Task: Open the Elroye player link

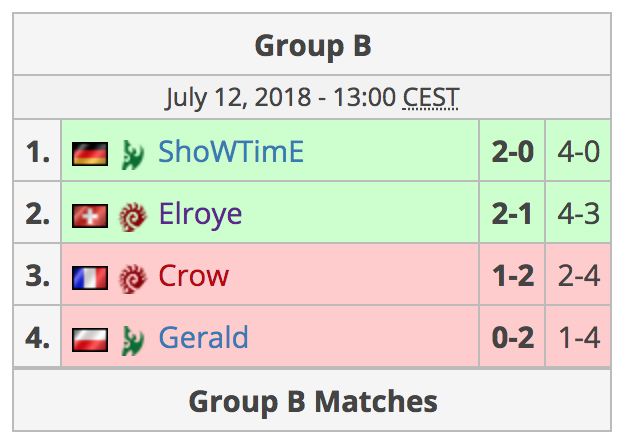Action: pos(200,215)
